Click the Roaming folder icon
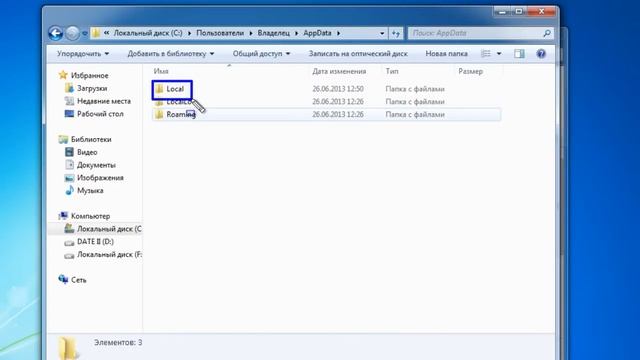 (159, 114)
